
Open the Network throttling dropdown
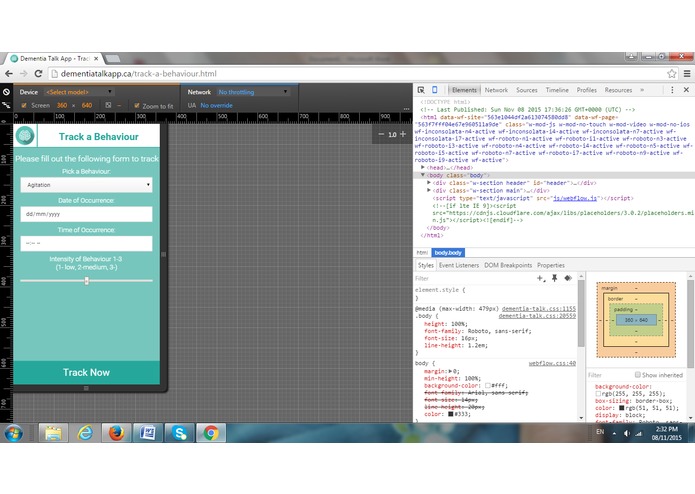[x=253, y=92]
